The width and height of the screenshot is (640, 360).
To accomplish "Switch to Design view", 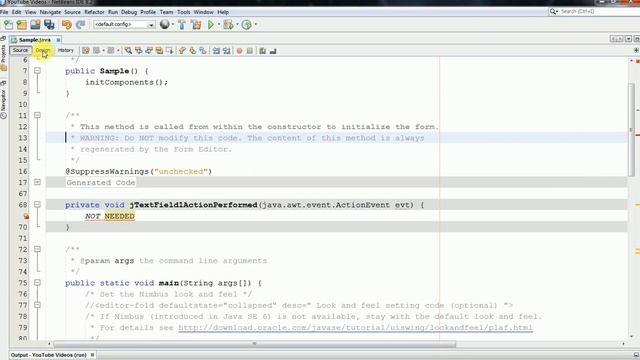I will tap(42, 50).
